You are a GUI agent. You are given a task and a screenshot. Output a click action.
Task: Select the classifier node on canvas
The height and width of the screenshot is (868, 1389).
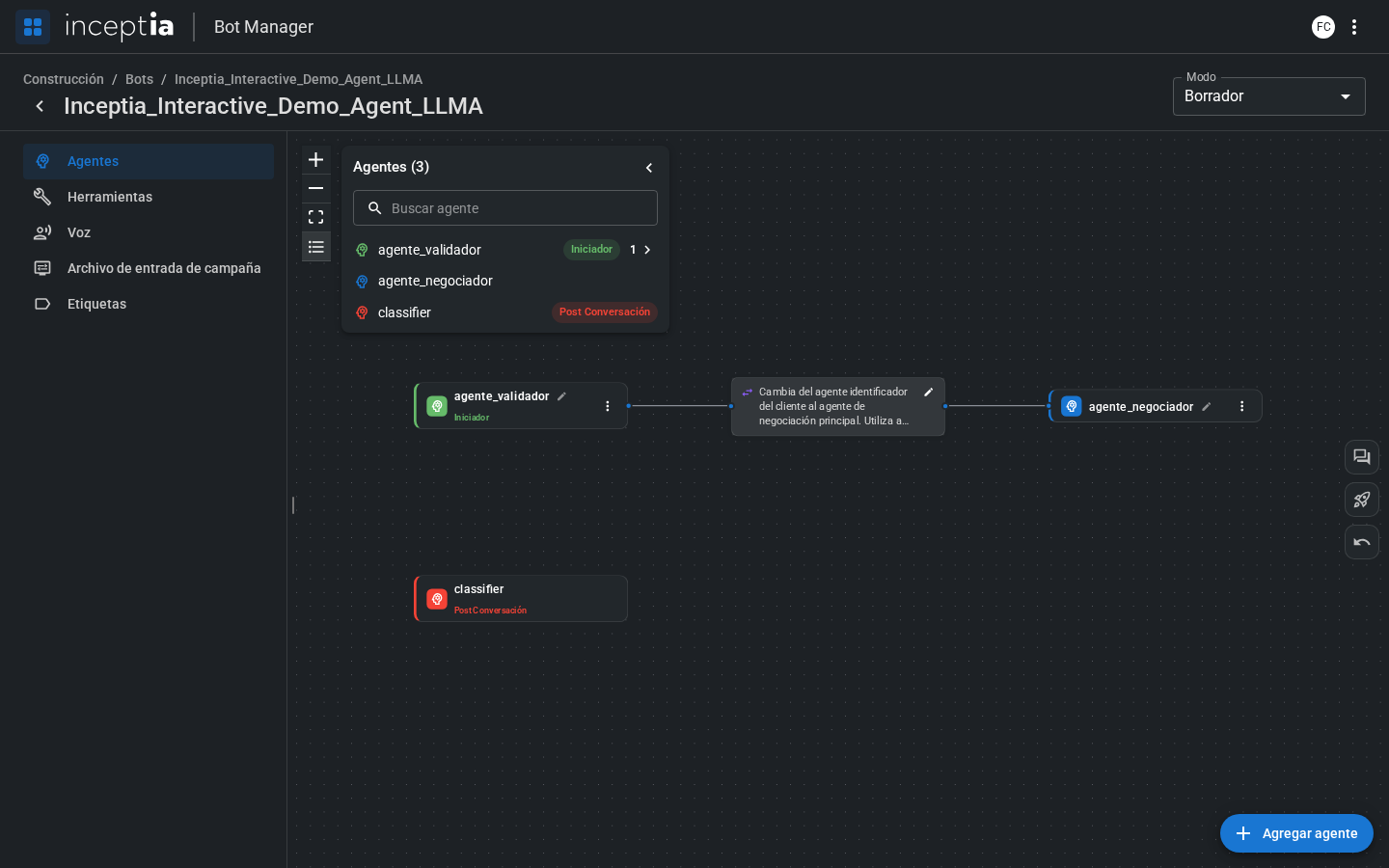[521, 599]
